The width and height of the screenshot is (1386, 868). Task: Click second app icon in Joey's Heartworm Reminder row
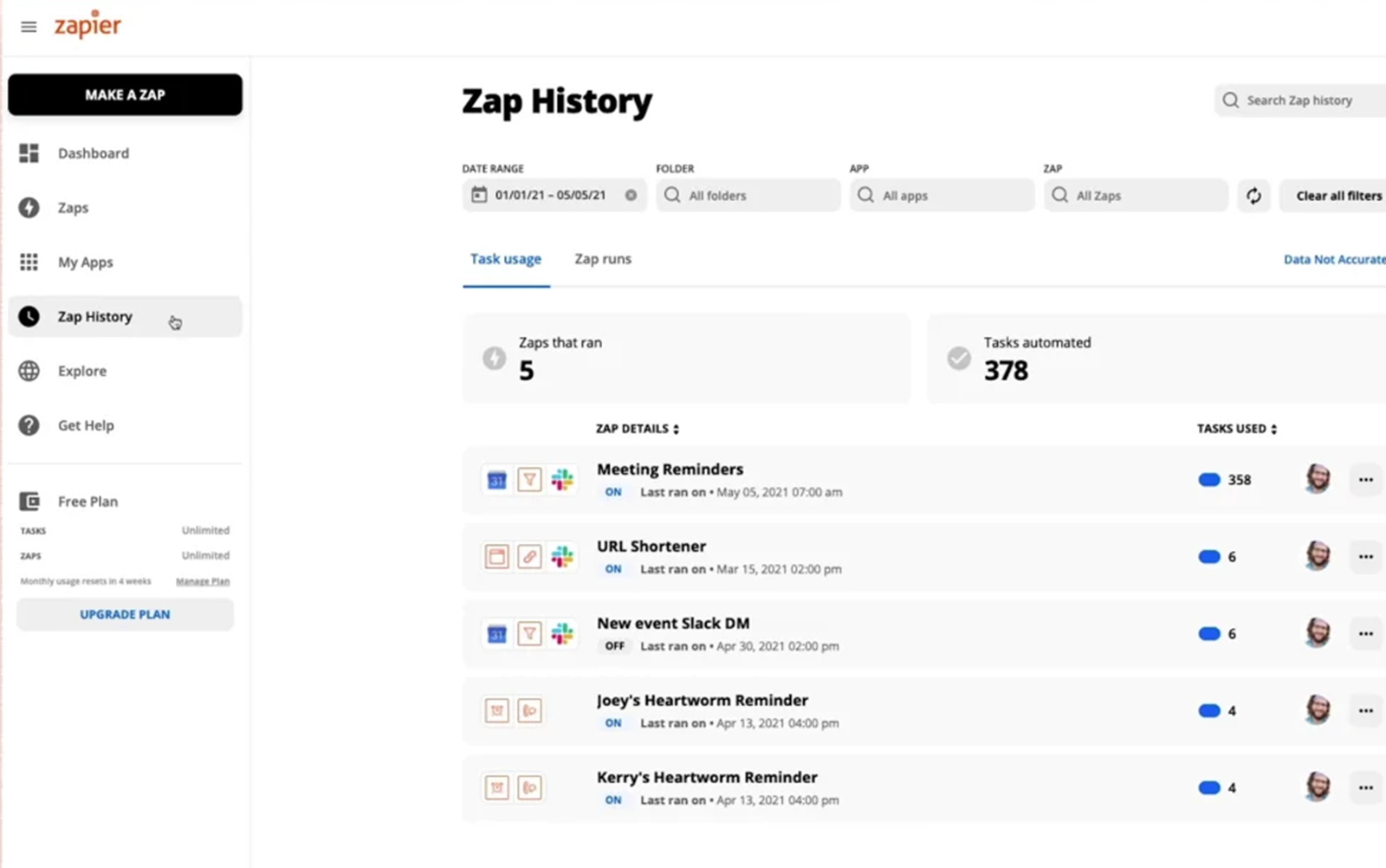(x=529, y=711)
